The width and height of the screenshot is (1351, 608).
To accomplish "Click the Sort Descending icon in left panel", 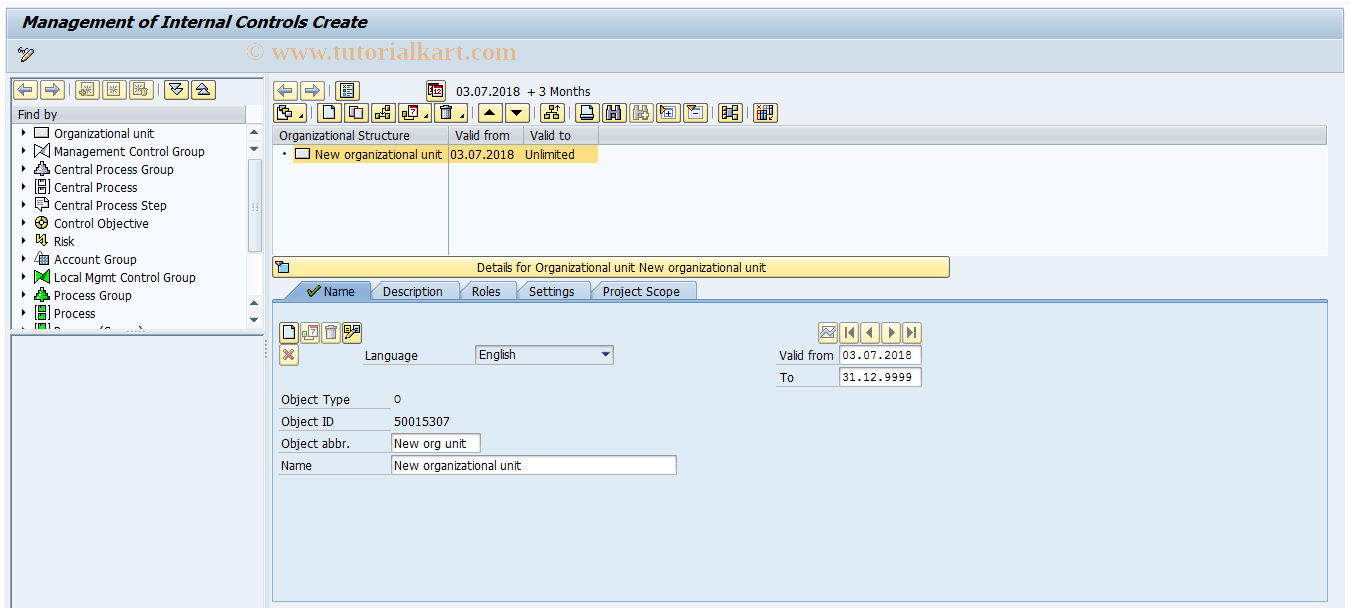I will (x=176, y=89).
